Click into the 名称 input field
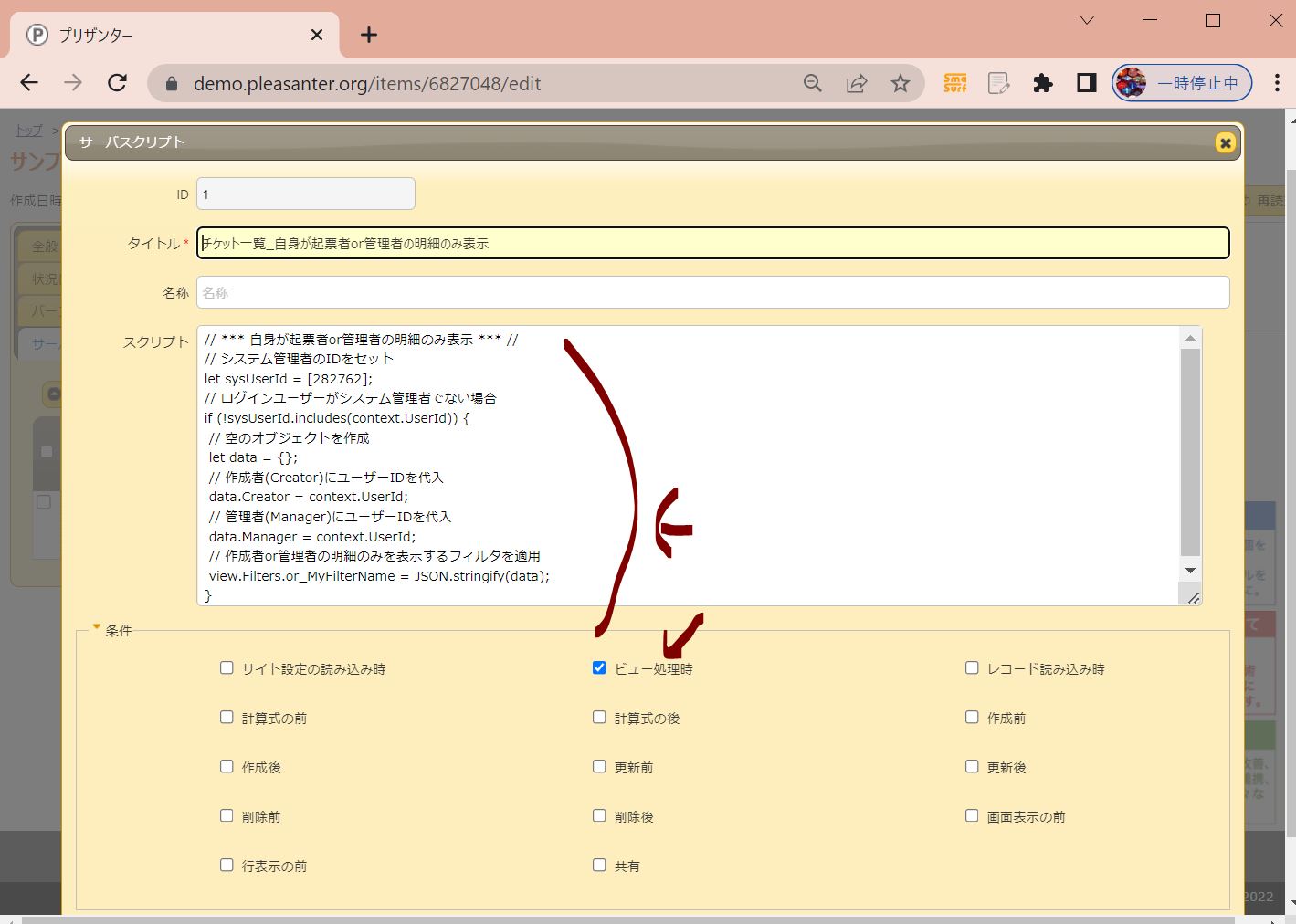This screenshot has height=924, width=1296. tap(712, 293)
